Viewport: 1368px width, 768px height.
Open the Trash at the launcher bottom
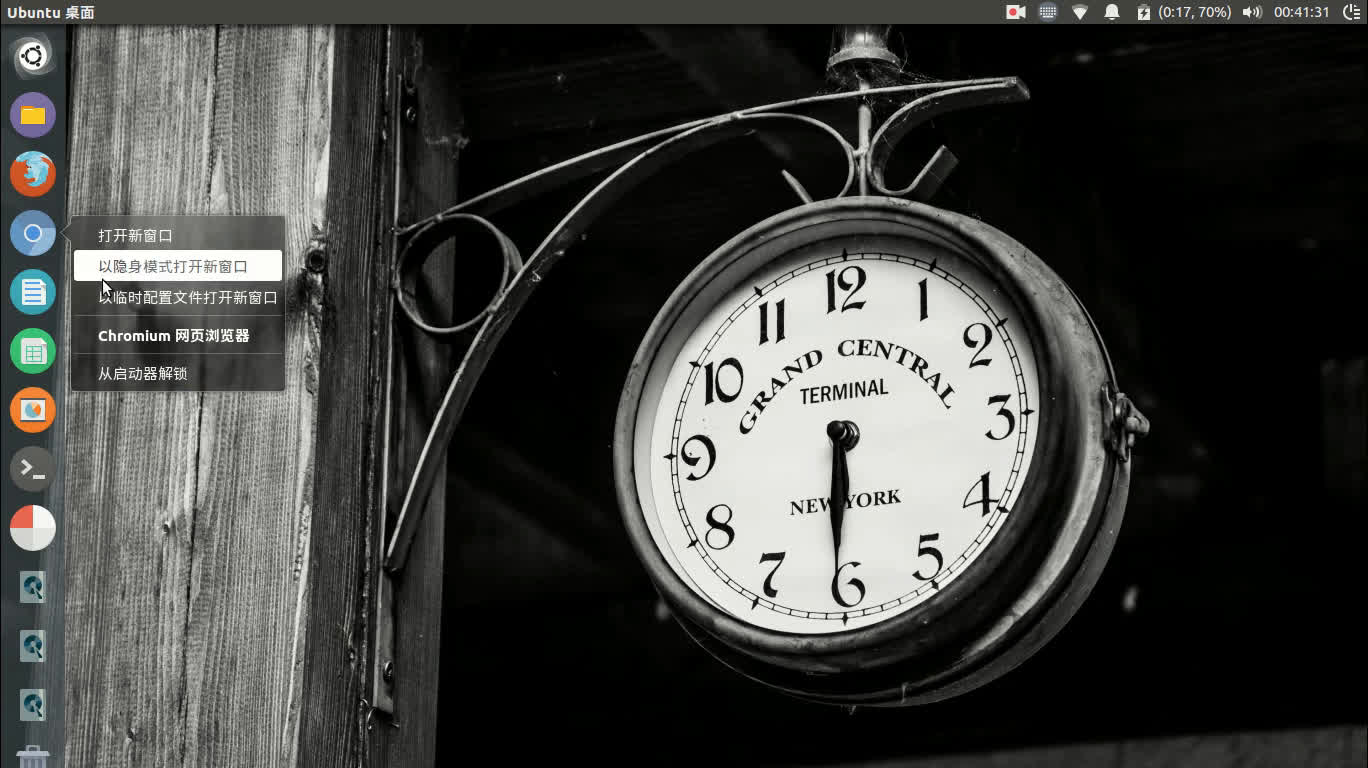point(33,756)
